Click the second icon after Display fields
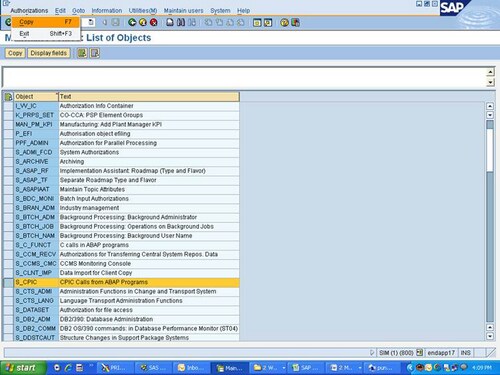The width and height of the screenshot is (500, 375). (x=95, y=53)
